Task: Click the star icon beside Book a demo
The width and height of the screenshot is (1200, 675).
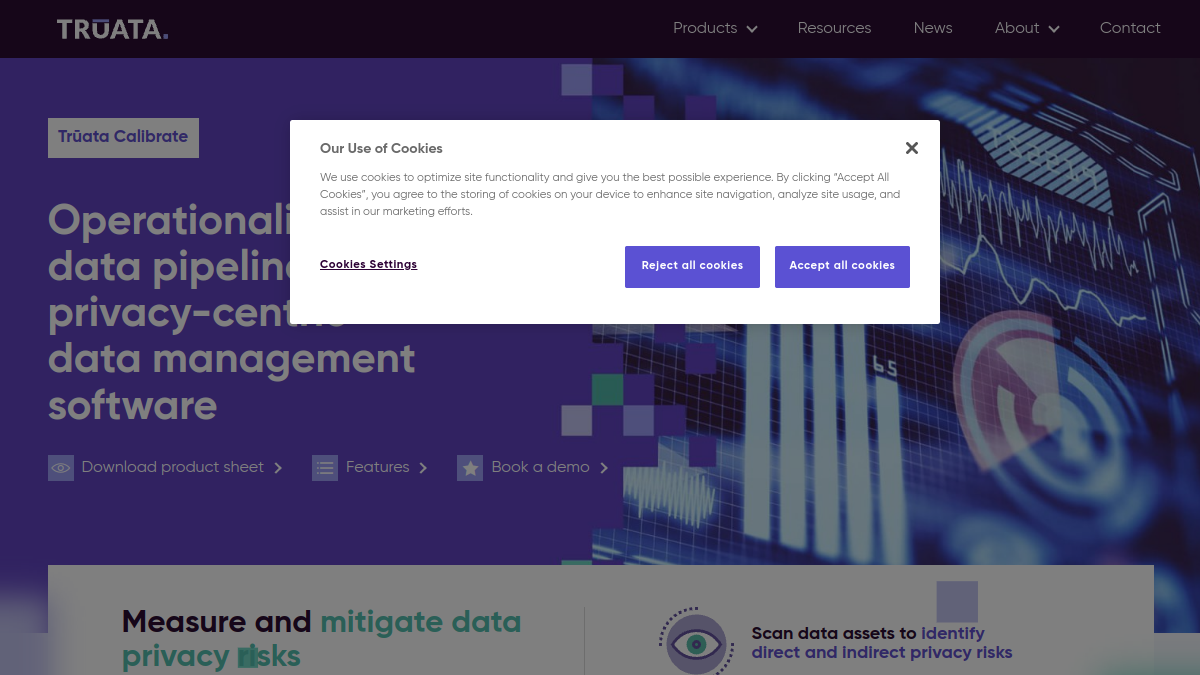Action: tap(470, 468)
